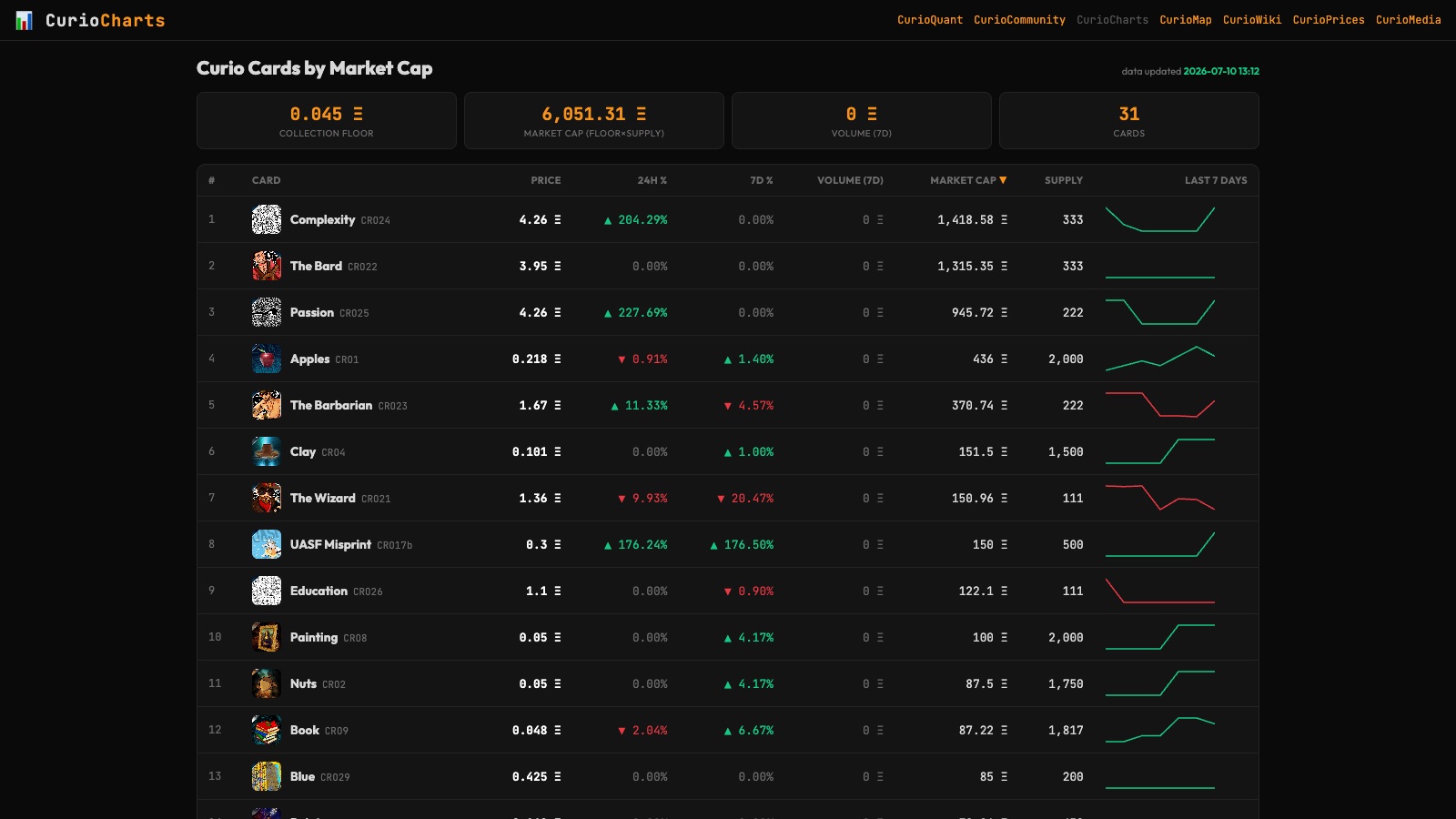Click the Book card artwork icon

coord(267,730)
